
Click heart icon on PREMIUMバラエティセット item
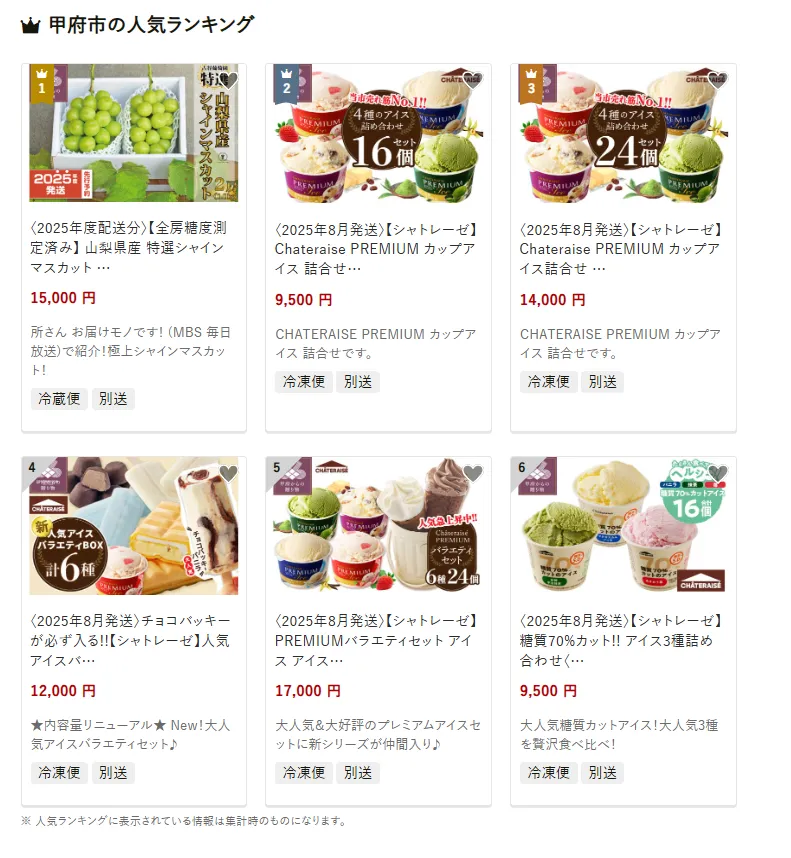click(473, 473)
